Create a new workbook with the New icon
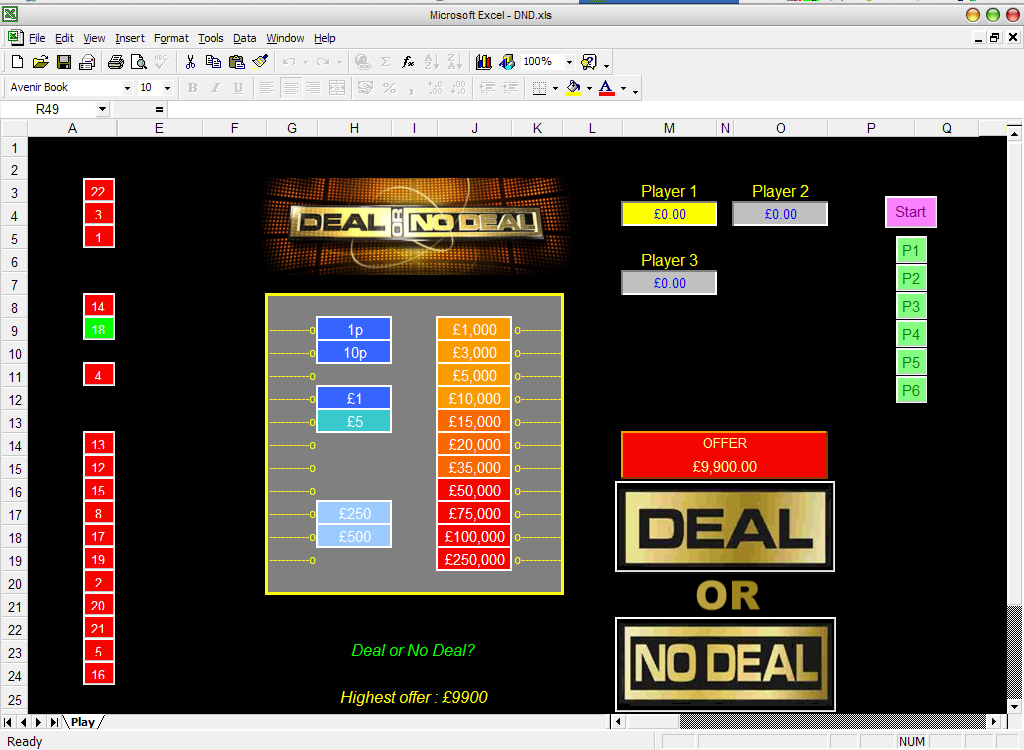Viewport: 1024px width, 750px height. (18, 62)
